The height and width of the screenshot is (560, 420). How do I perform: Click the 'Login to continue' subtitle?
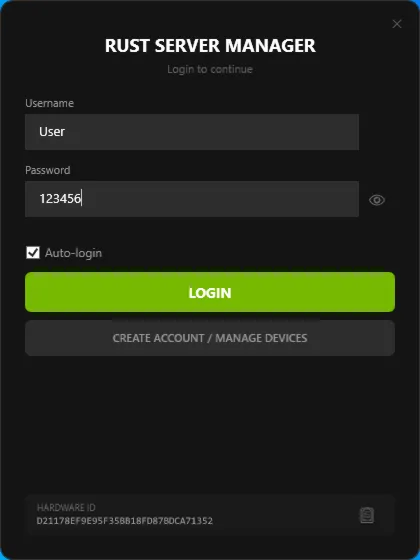(x=210, y=69)
